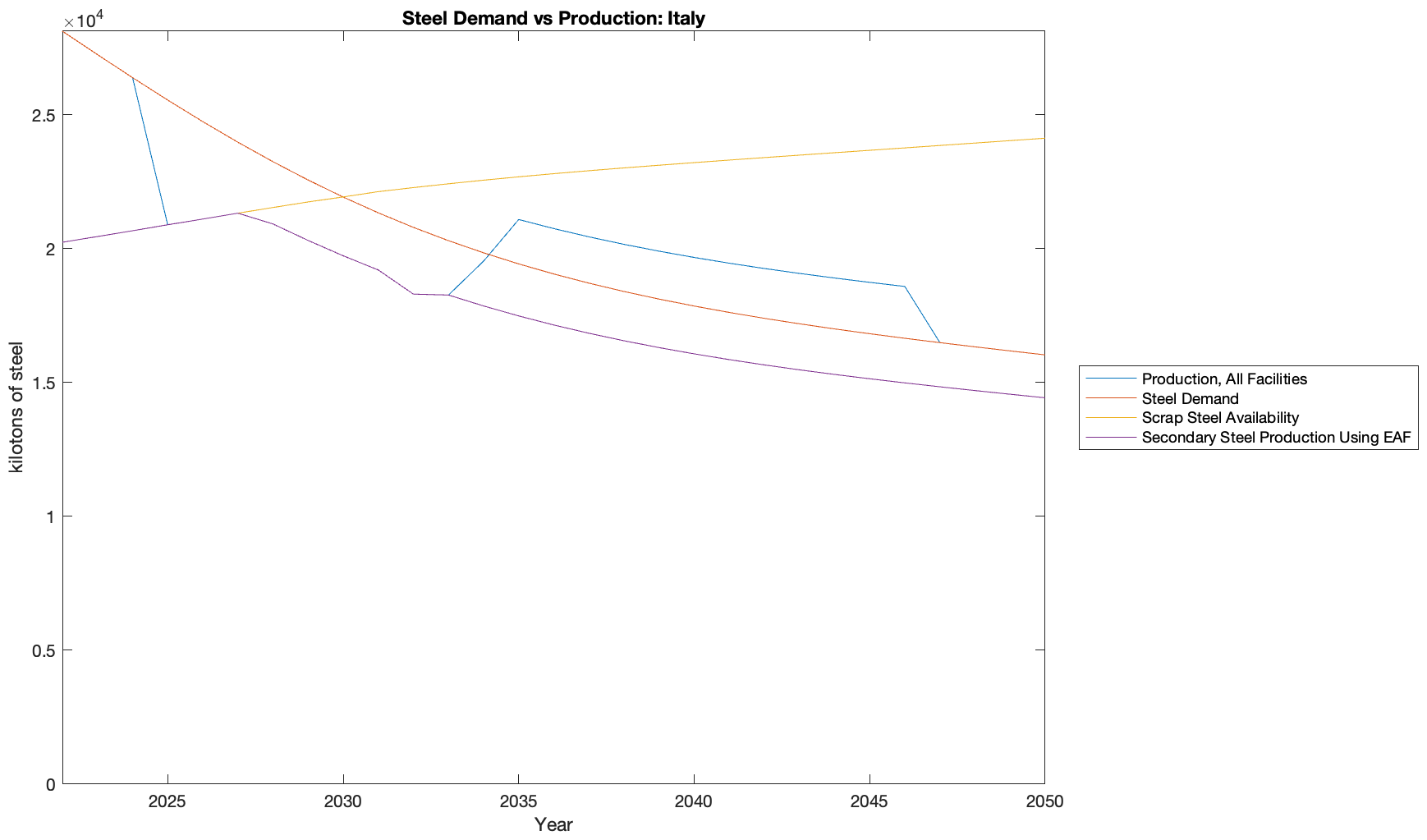Click the blue production line peak at 2035
1427x840 pixels.
518,219
